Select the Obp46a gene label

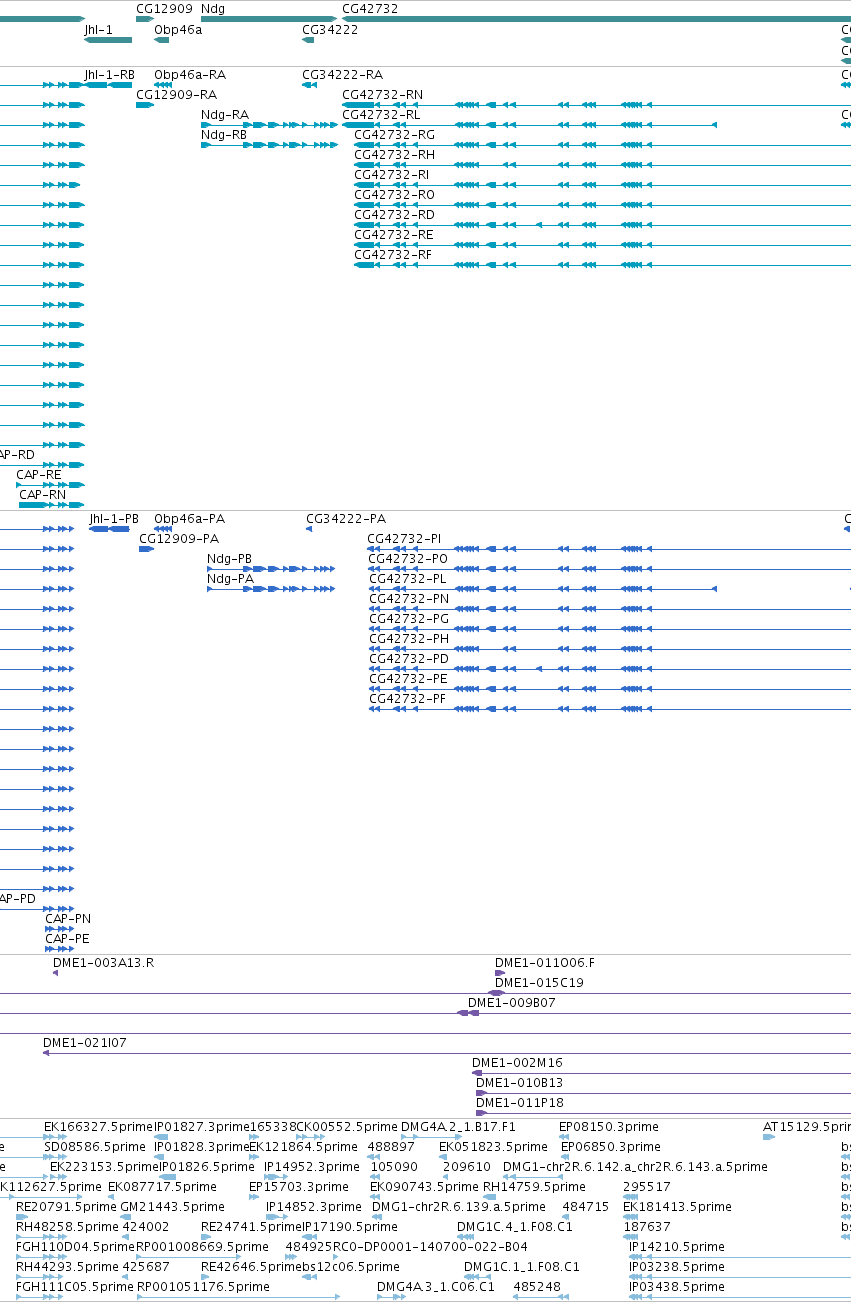pos(178,30)
